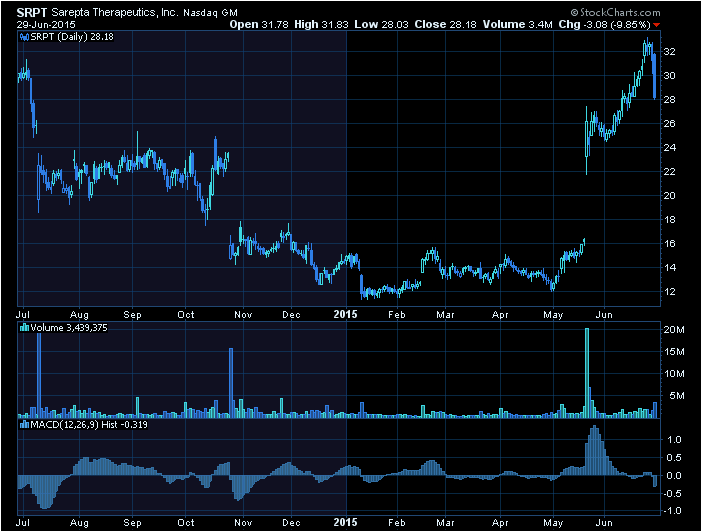The image size is (702, 532).
Task: Click the 28 label on the price axis
Action: click(x=669, y=99)
